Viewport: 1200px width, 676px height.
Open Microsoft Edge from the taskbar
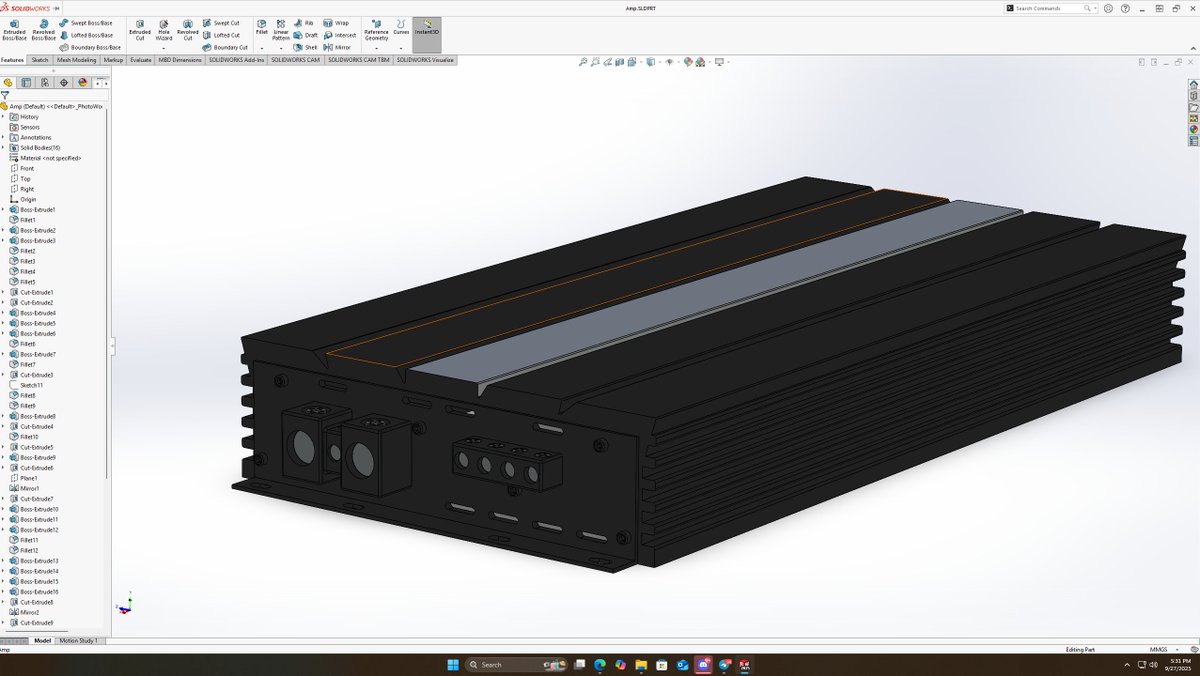pos(600,664)
